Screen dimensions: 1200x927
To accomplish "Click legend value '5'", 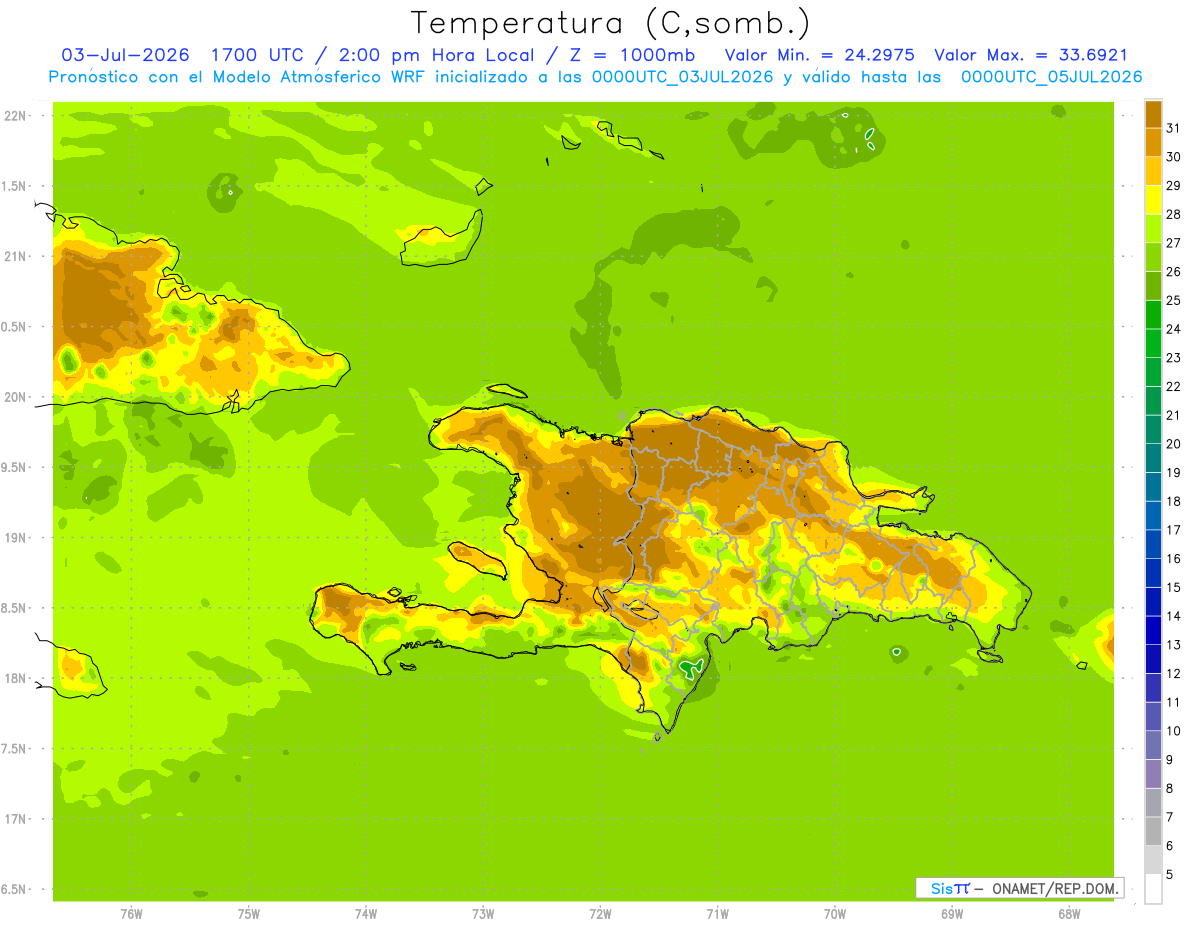I will pos(1170,874).
